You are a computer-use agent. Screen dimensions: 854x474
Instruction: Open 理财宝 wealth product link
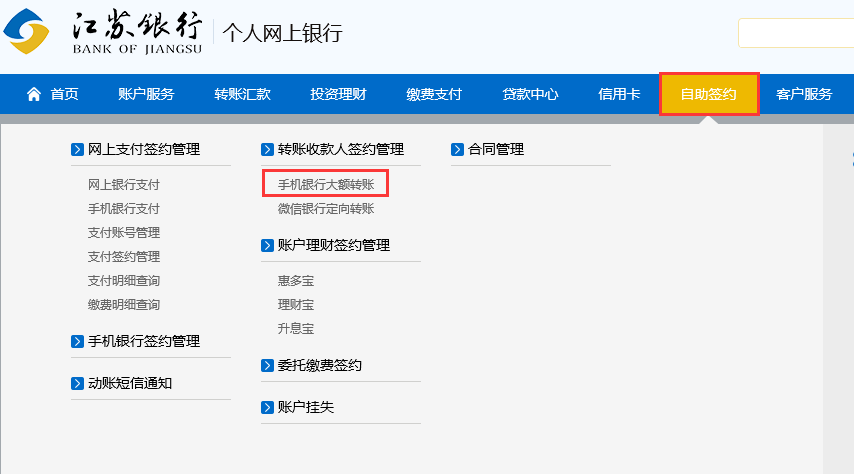point(296,305)
